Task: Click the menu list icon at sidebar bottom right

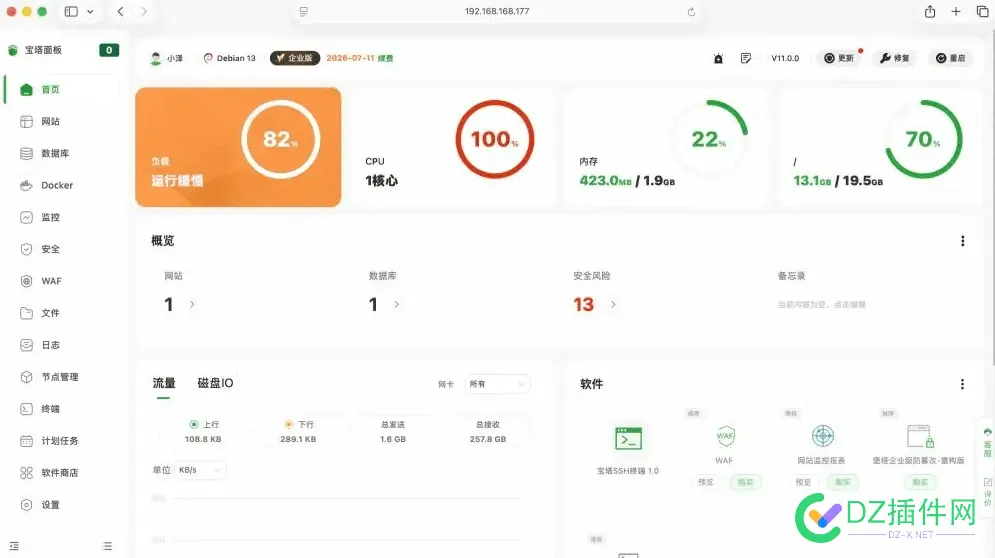Action: pos(107,546)
